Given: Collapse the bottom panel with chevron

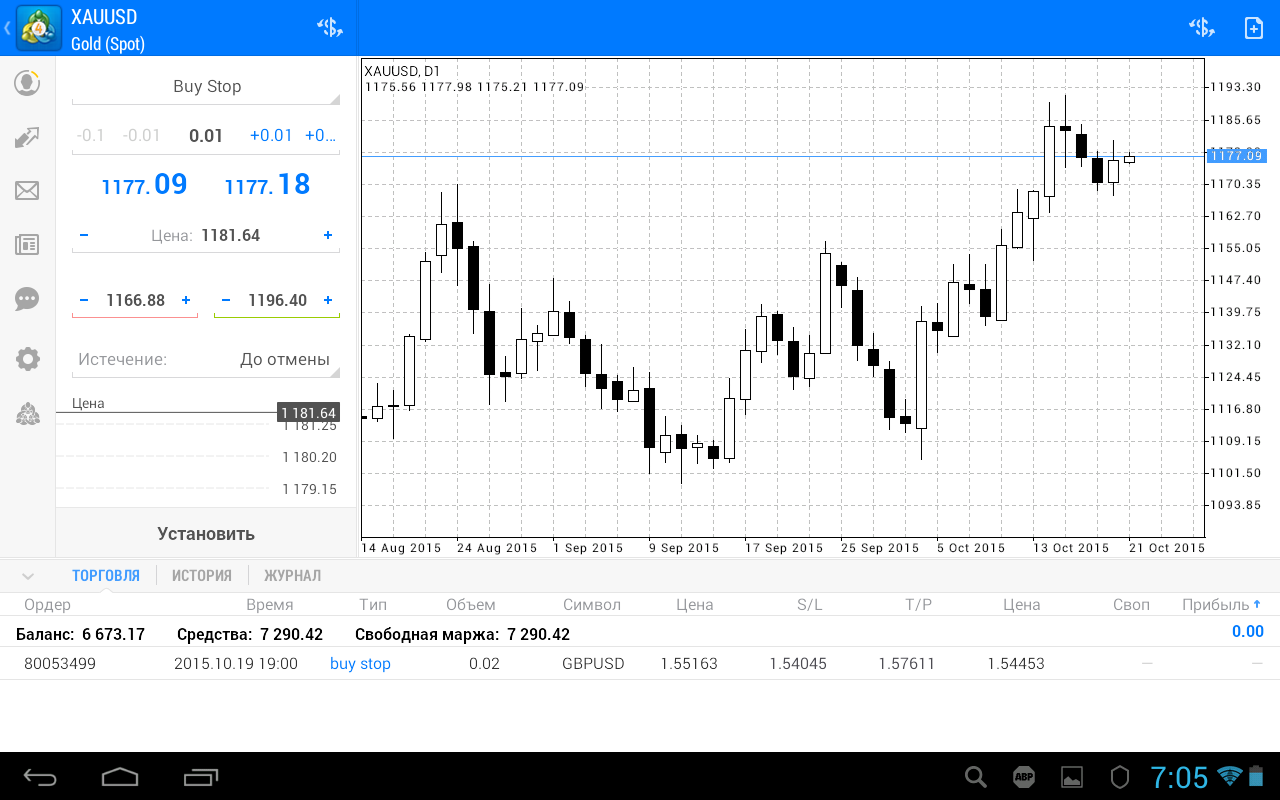Looking at the screenshot, I should (x=28, y=576).
